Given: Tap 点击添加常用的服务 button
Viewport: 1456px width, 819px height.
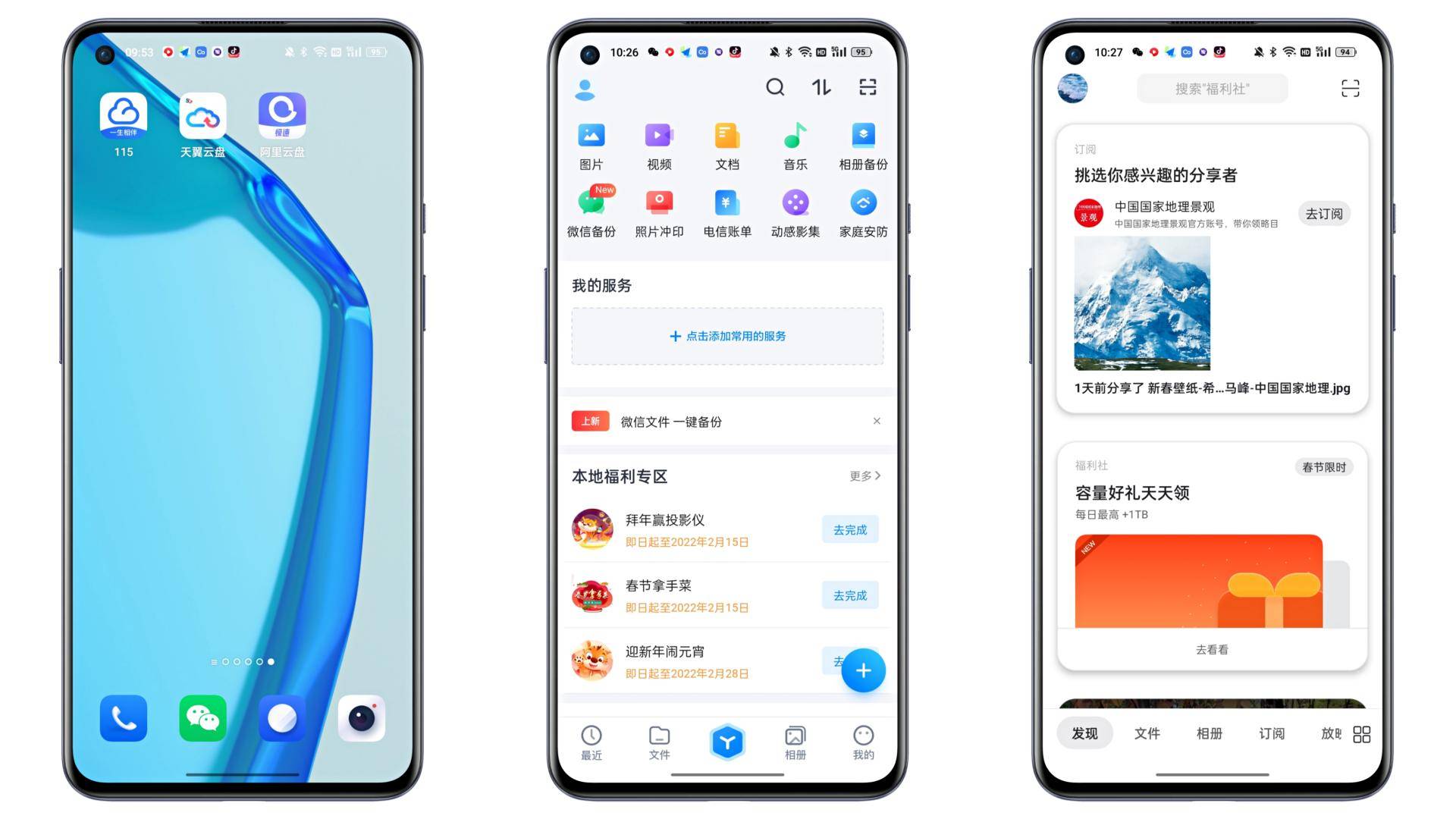Looking at the screenshot, I should click(x=727, y=336).
